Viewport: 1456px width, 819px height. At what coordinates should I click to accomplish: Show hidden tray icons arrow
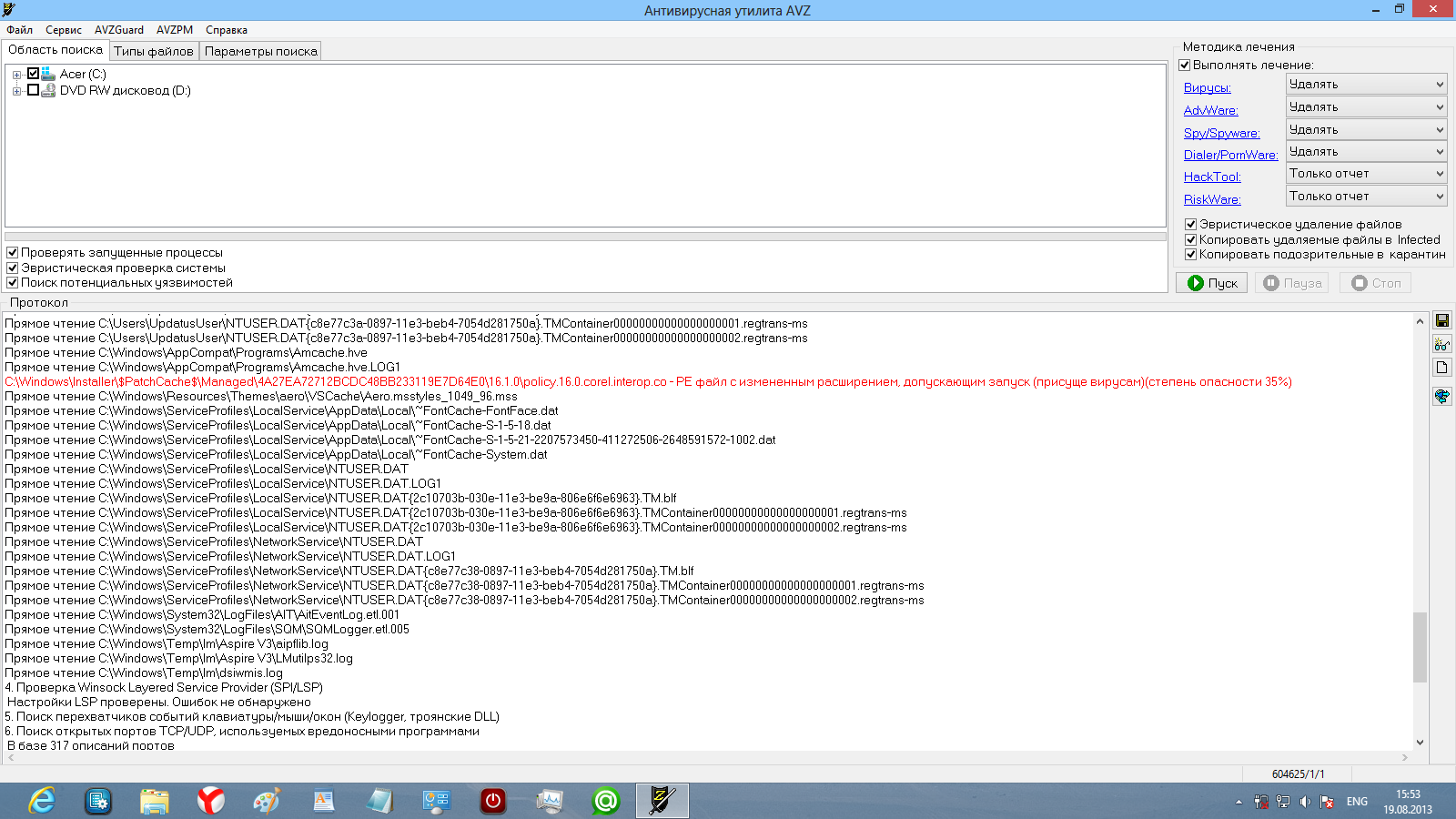point(1239,802)
